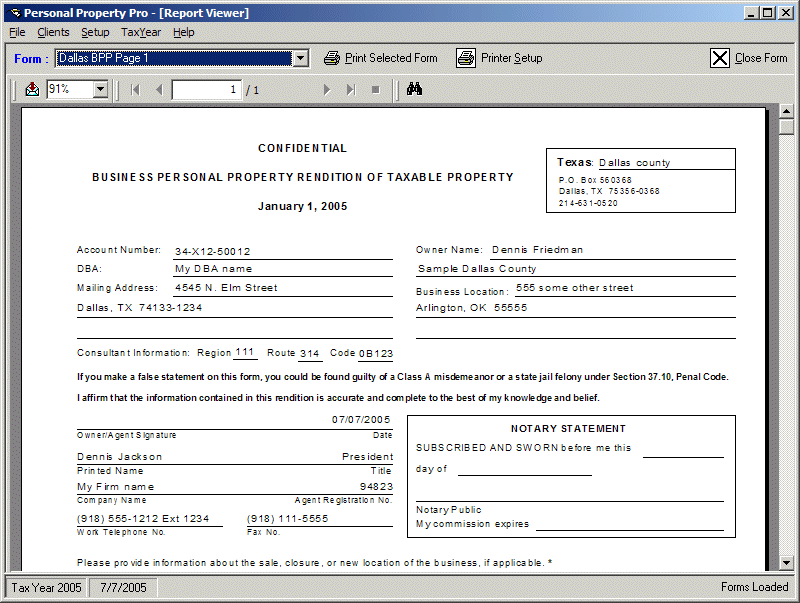Click the vertical scrollbar down arrow
Image resolution: width=800 pixels, height=603 pixels.
[786, 563]
